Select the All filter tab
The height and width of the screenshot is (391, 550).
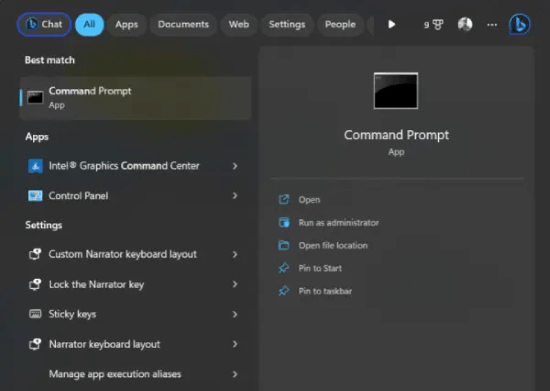[89, 24]
